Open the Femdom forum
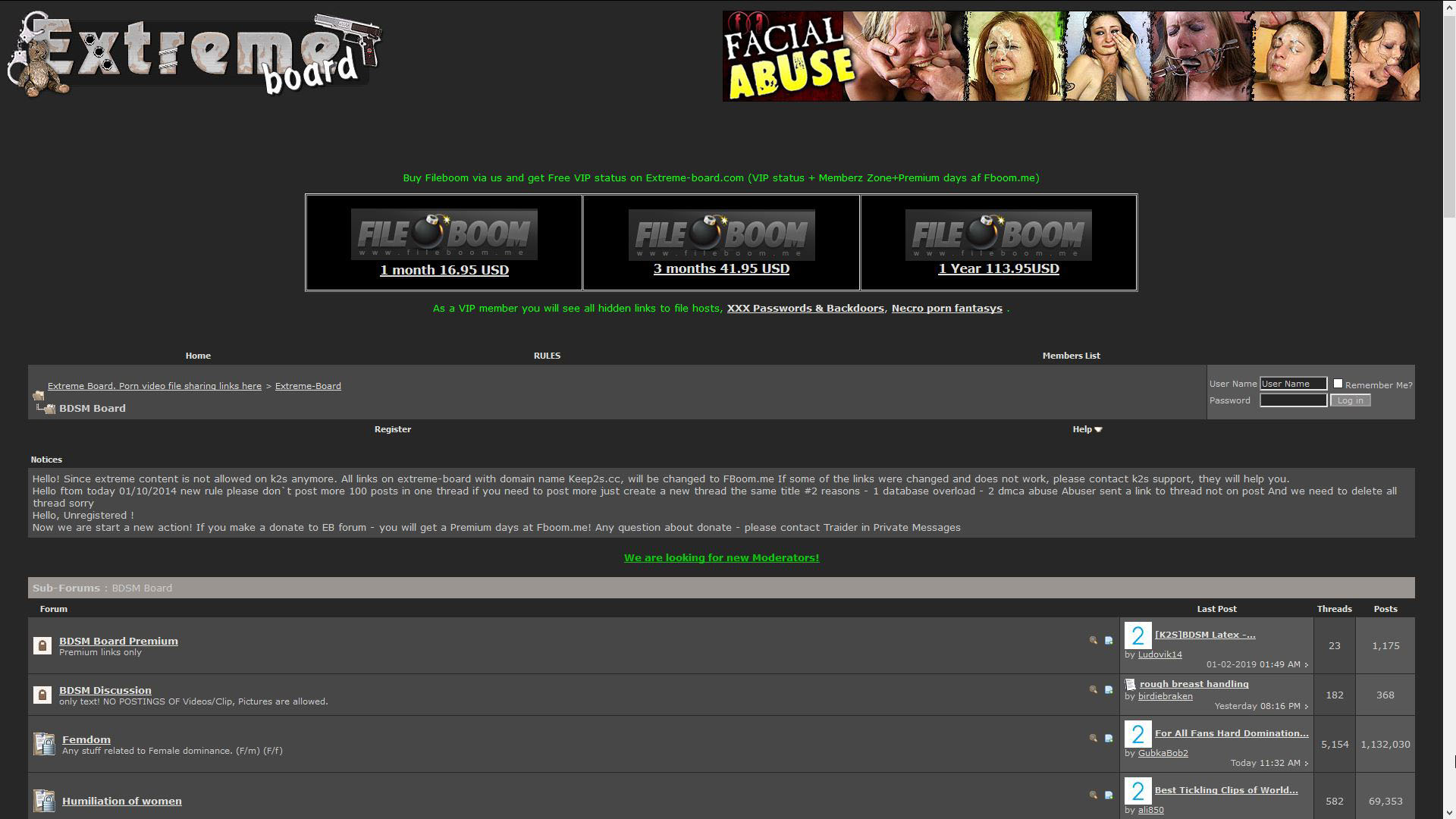This screenshot has height=819, width=1456. (x=86, y=739)
